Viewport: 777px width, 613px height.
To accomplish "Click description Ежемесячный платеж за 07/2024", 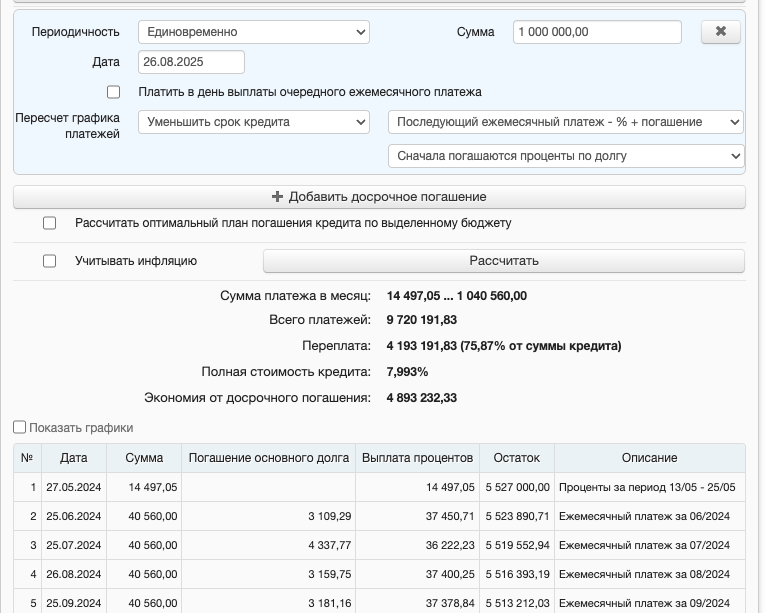I will point(644,545).
